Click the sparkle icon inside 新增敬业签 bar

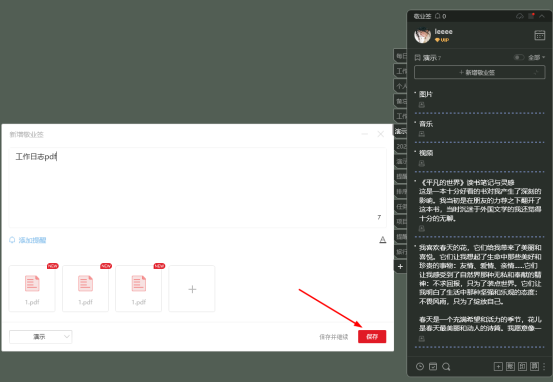536,72
